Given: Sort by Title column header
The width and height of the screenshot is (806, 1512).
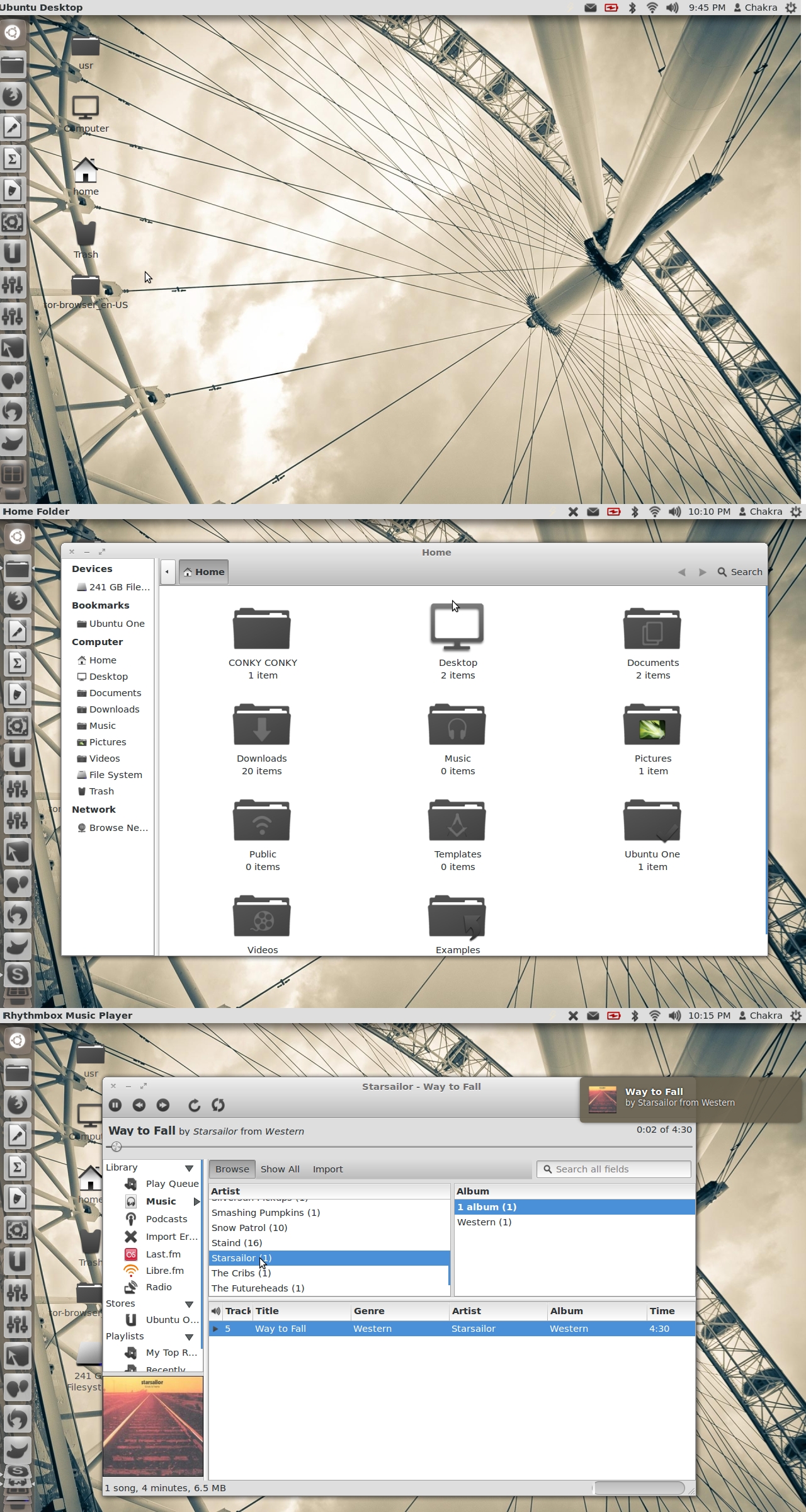Looking at the screenshot, I should click(x=302, y=1311).
